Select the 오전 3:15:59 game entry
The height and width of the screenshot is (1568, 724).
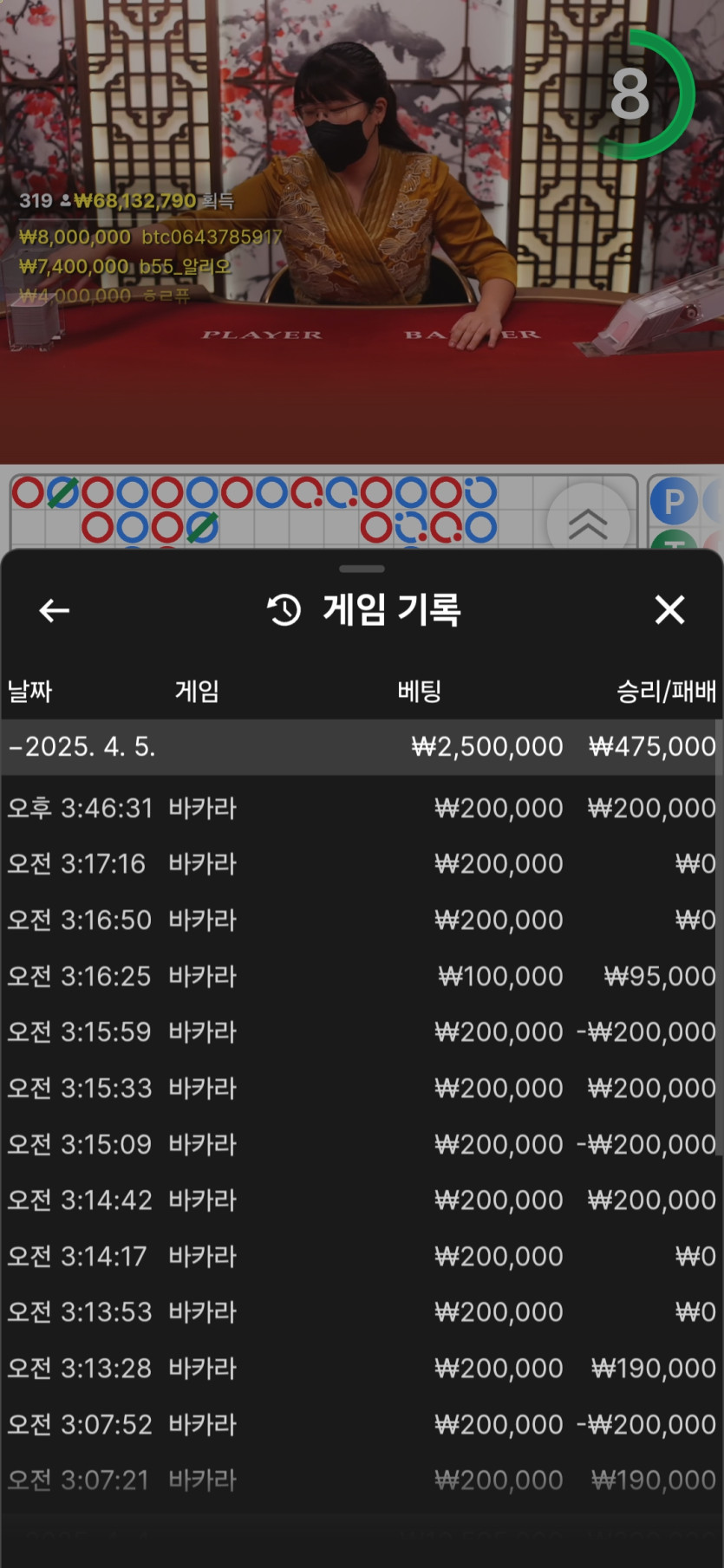point(362,1031)
